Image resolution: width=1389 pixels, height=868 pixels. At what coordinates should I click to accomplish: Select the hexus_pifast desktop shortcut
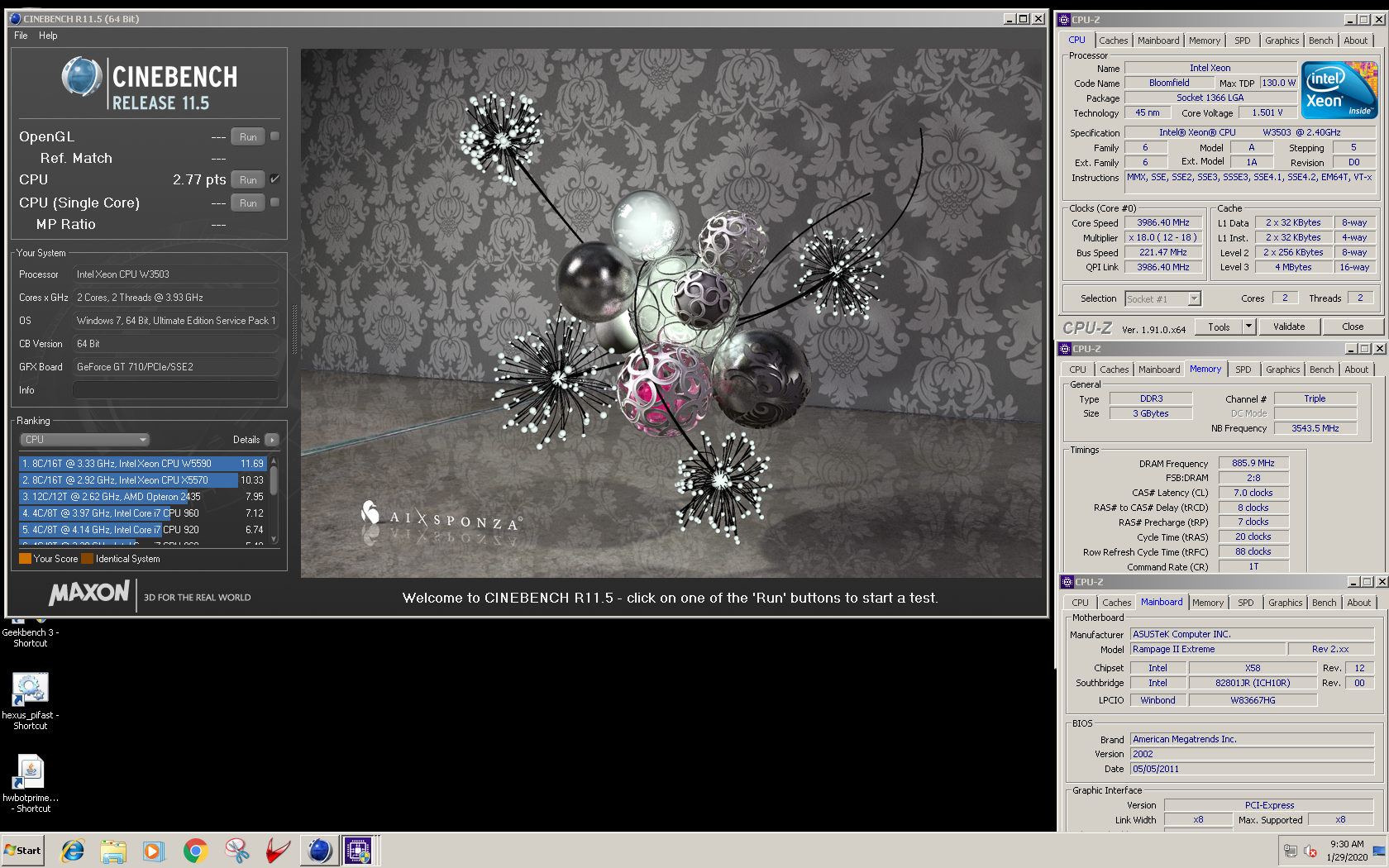(x=31, y=701)
